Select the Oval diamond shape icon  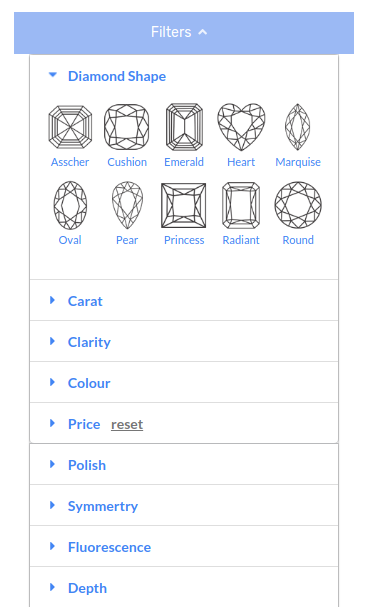(70, 205)
